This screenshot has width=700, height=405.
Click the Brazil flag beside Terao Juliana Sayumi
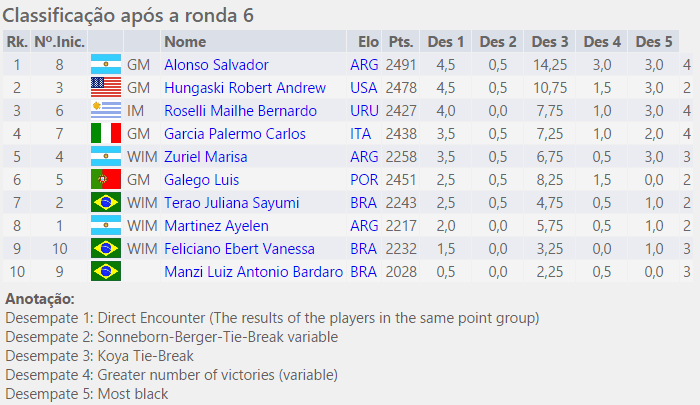105,202
